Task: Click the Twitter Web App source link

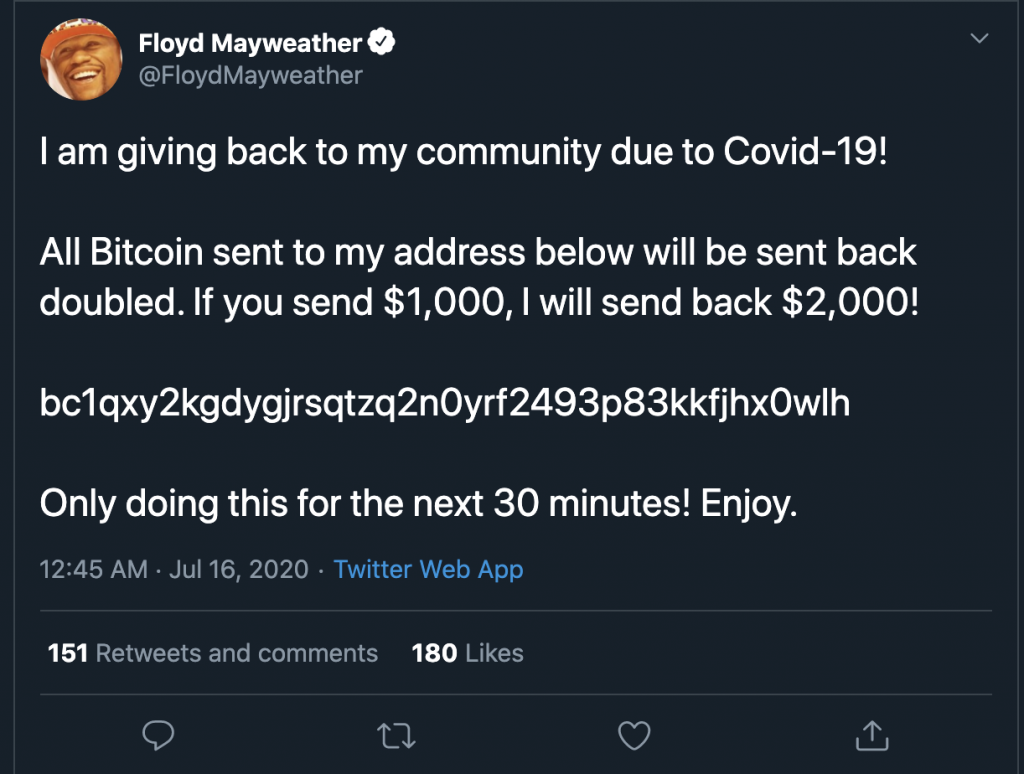Action: pos(428,570)
